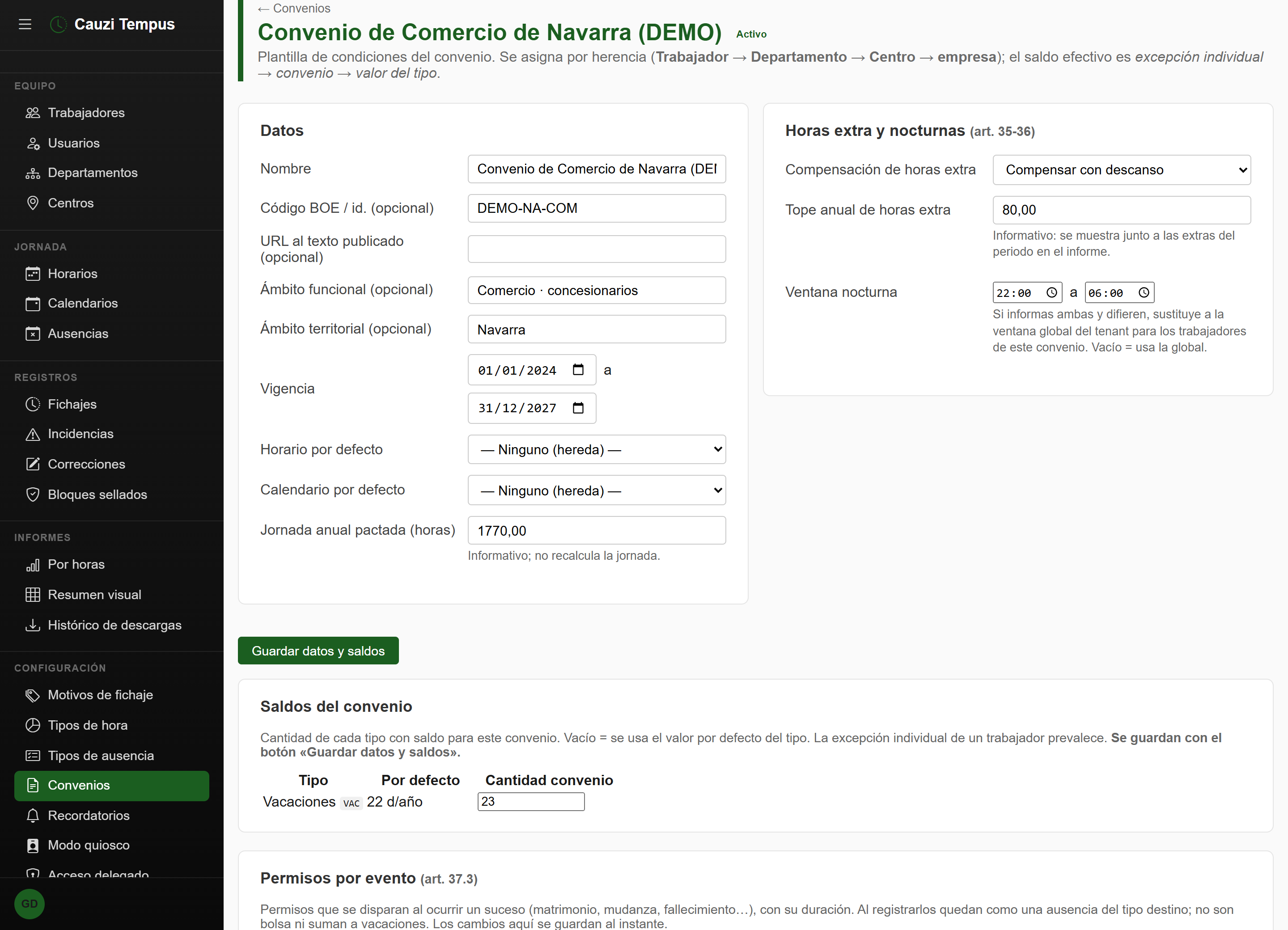Open Tipos de ausencia menu item

point(111,755)
